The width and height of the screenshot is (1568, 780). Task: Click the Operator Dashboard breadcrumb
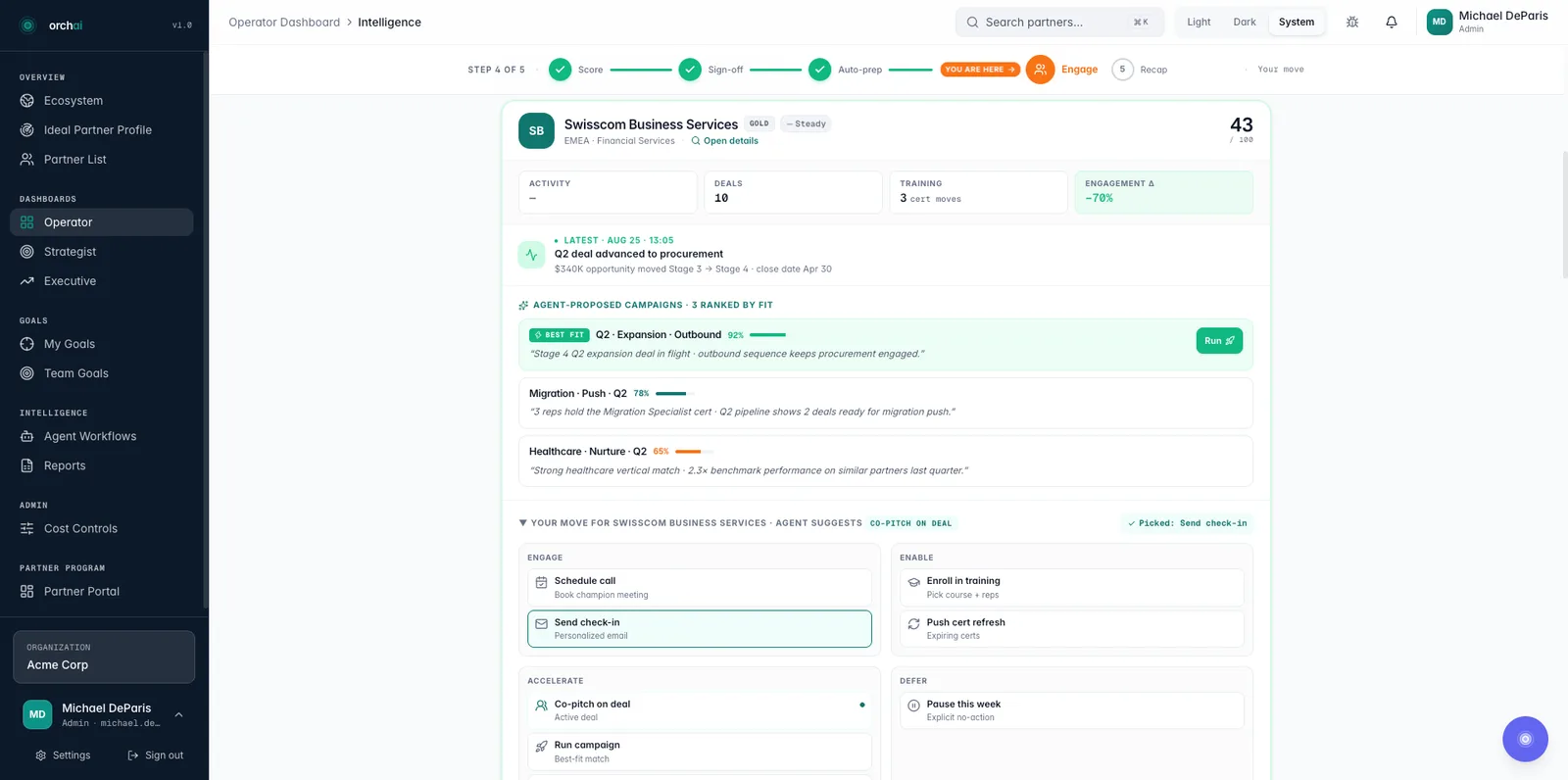pyautogui.click(x=284, y=23)
